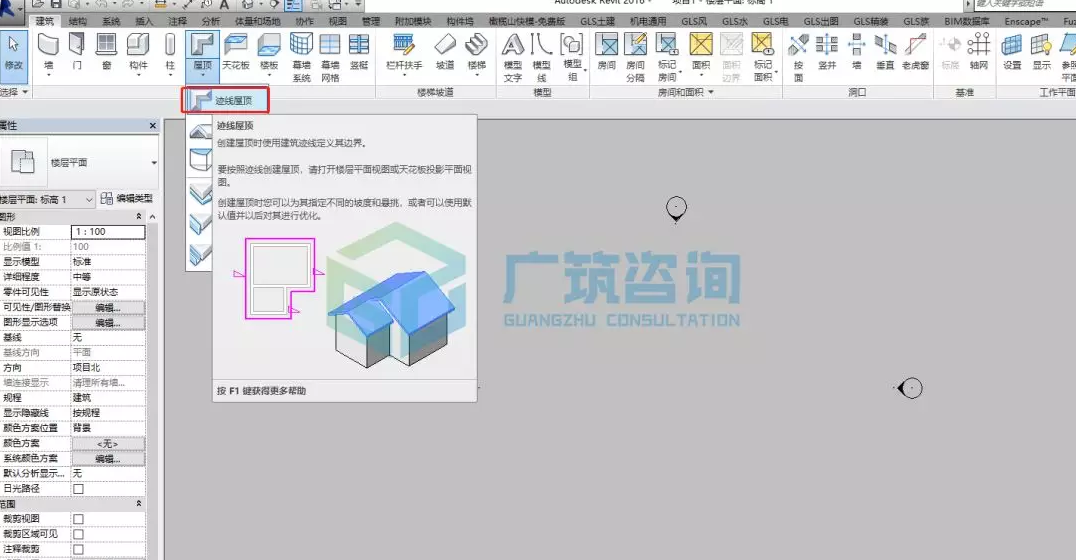Activate the 构件 (Component) tool
The height and width of the screenshot is (560, 1076).
point(138,52)
